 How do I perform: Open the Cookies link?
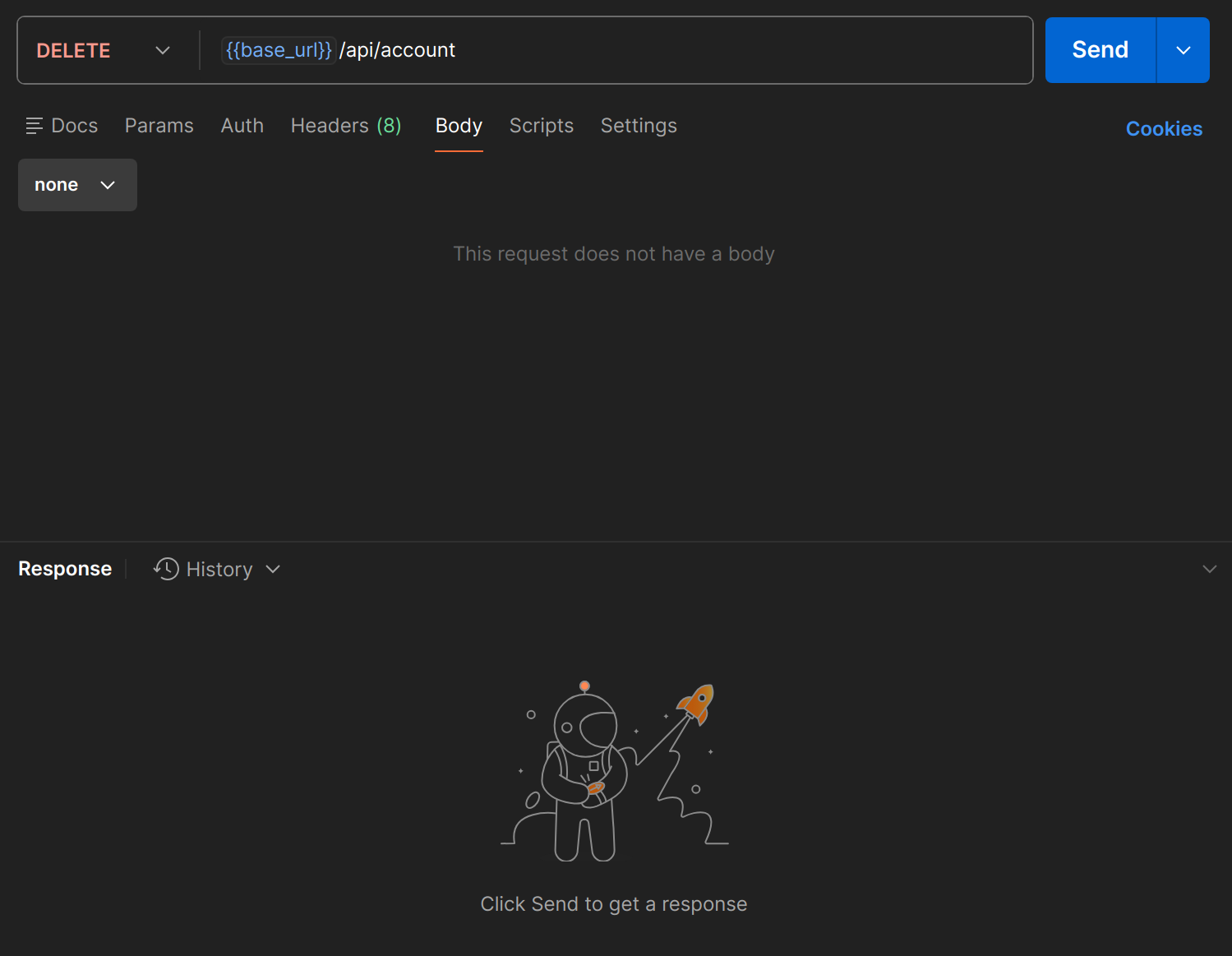[x=1164, y=129]
